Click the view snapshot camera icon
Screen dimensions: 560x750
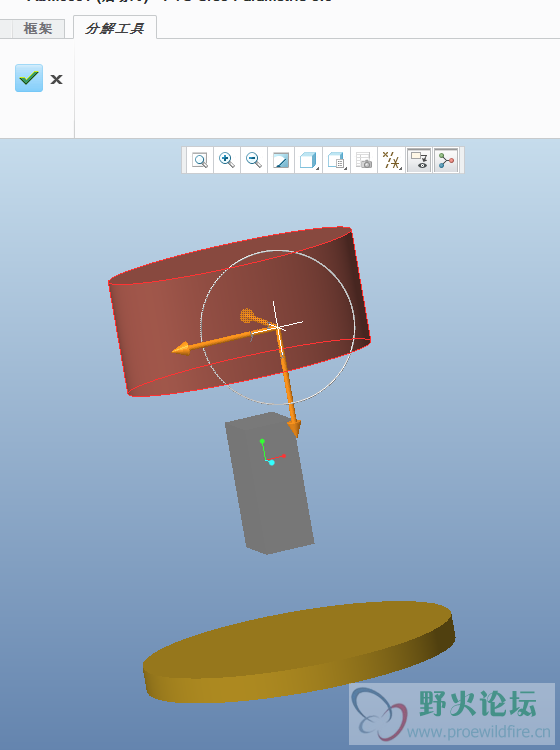click(363, 160)
